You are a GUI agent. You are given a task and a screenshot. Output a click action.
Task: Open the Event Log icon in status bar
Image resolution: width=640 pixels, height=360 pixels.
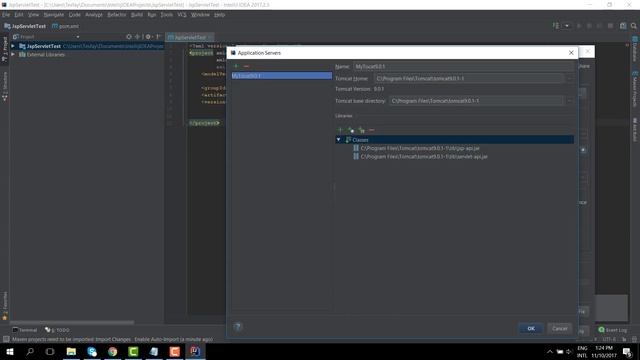click(x=601, y=330)
